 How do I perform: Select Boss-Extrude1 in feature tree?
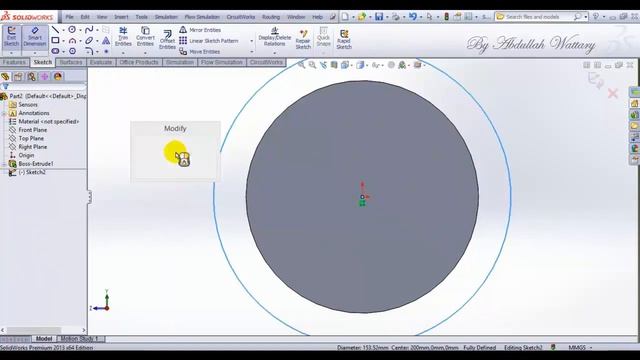click(x=36, y=164)
